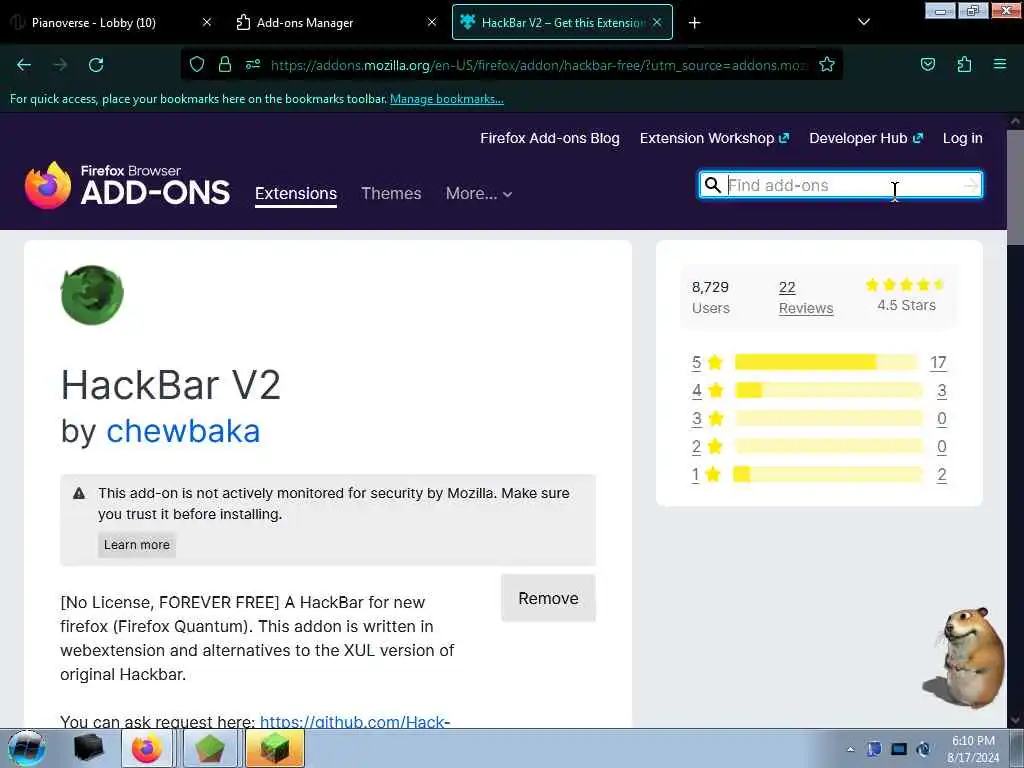
Task: Click the 17 count of five-star reviews
Action: click(x=938, y=362)
